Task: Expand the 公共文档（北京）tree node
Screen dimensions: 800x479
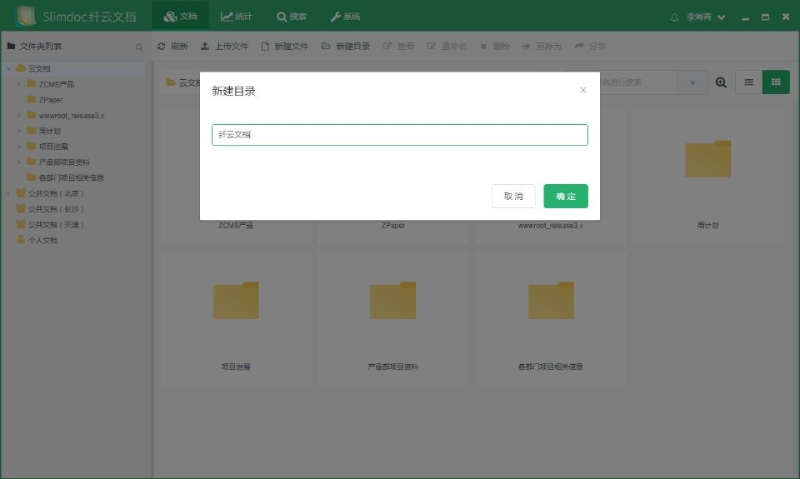Action: click(x=8, y=193)
